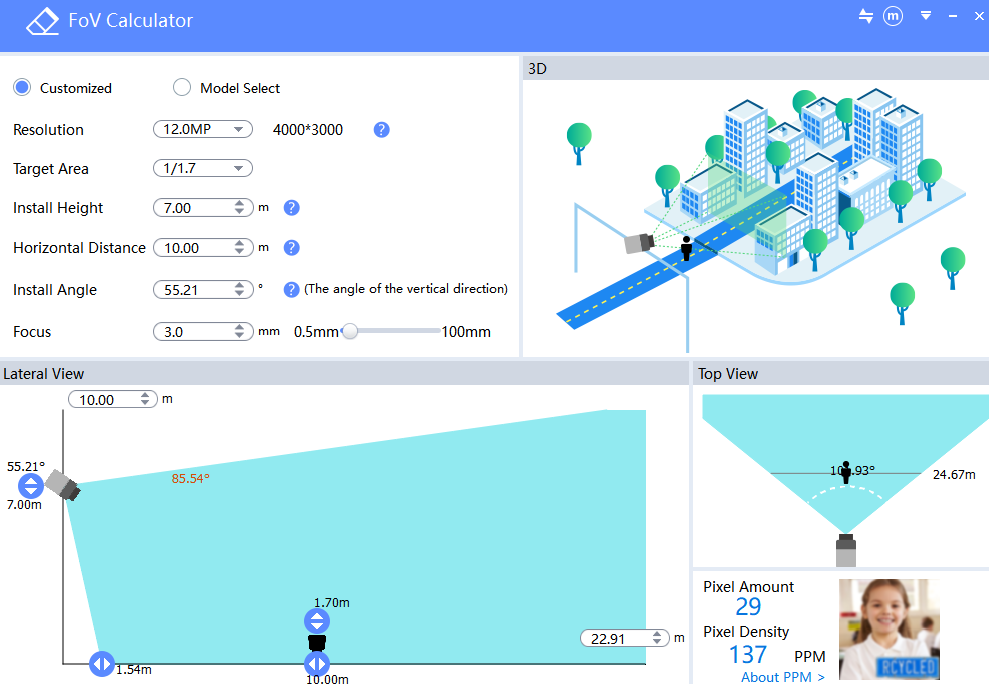Click the swap arrows icon in title bar
Screen dimensions: 989x684
(866, 16)
